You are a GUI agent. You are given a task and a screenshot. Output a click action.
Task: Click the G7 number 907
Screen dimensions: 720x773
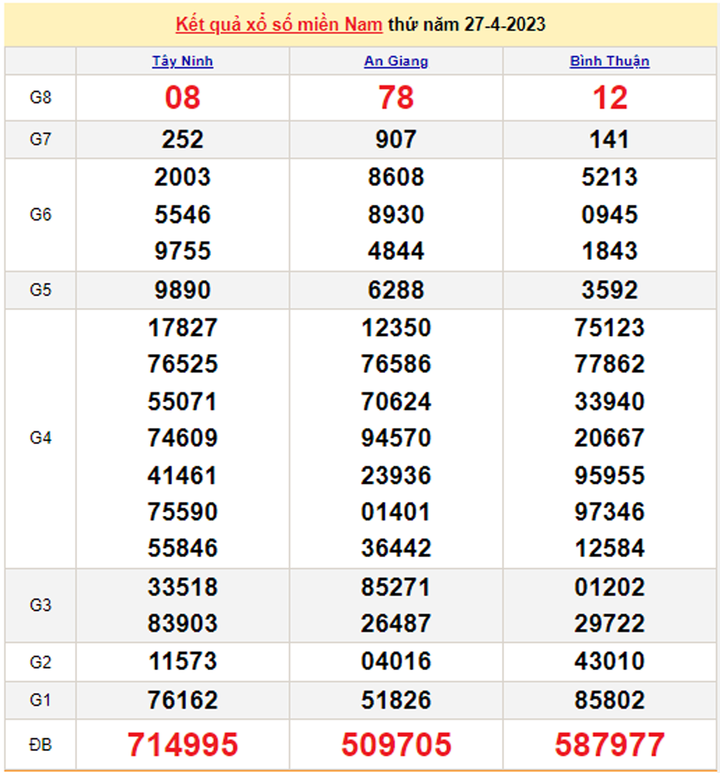(x=396, y=139)
